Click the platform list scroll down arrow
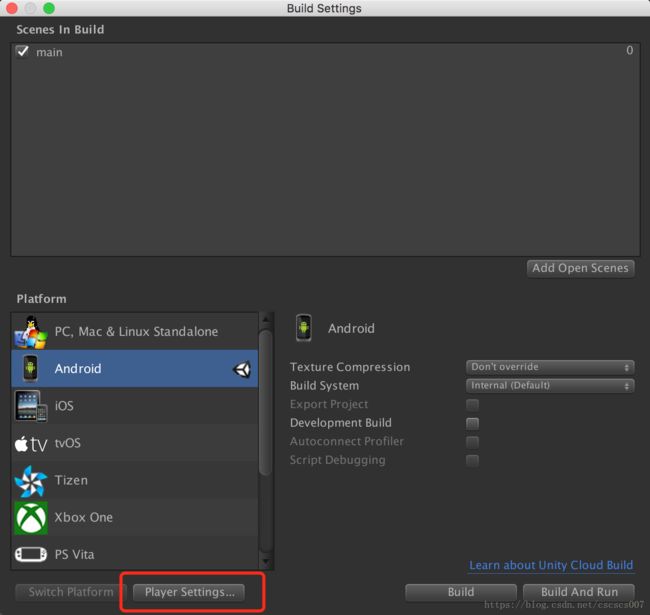Screen dimensions: 650x615 click(x=266, y=562)
